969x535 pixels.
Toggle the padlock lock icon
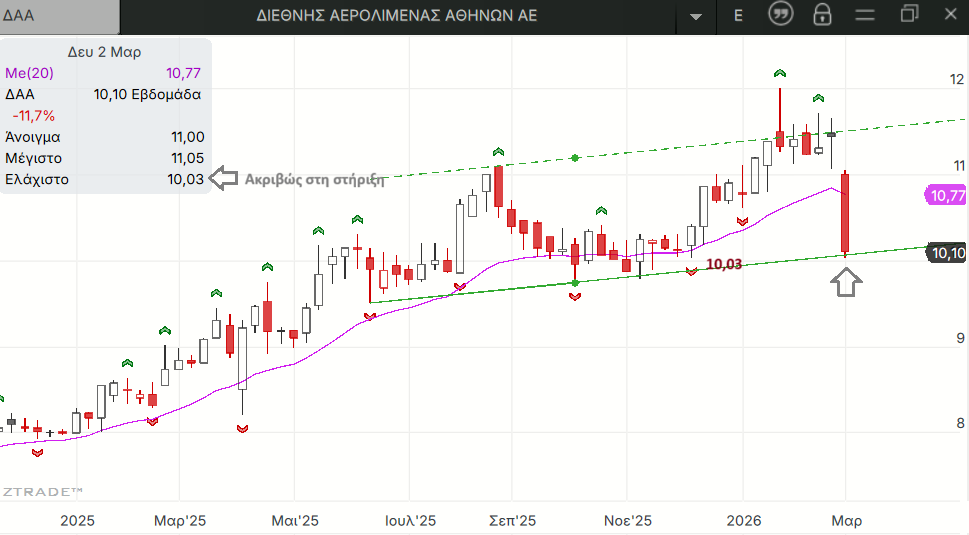pos(822,15)
